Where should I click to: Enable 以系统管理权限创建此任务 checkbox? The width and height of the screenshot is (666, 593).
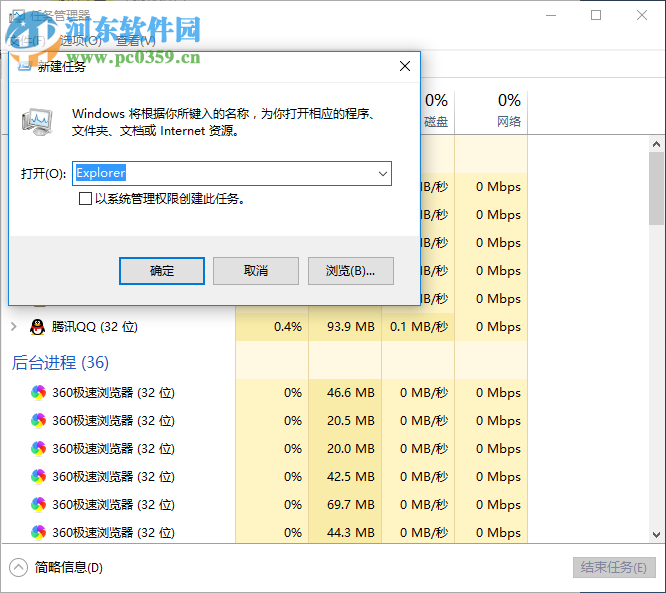(85, 198)
